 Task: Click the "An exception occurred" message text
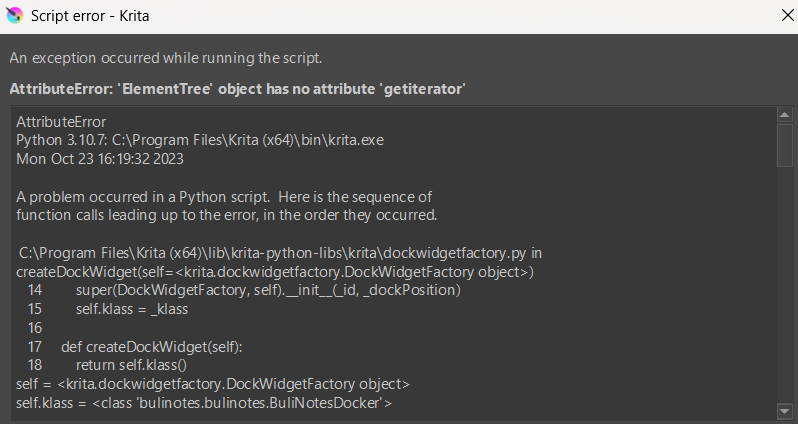coord(165,59)
